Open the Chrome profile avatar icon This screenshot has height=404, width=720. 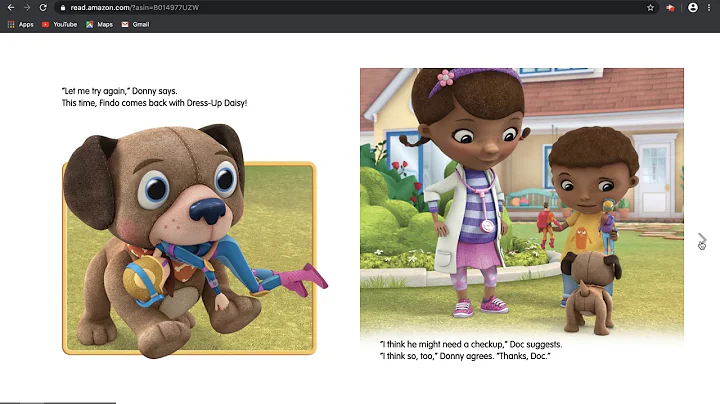tap(693, 7)
